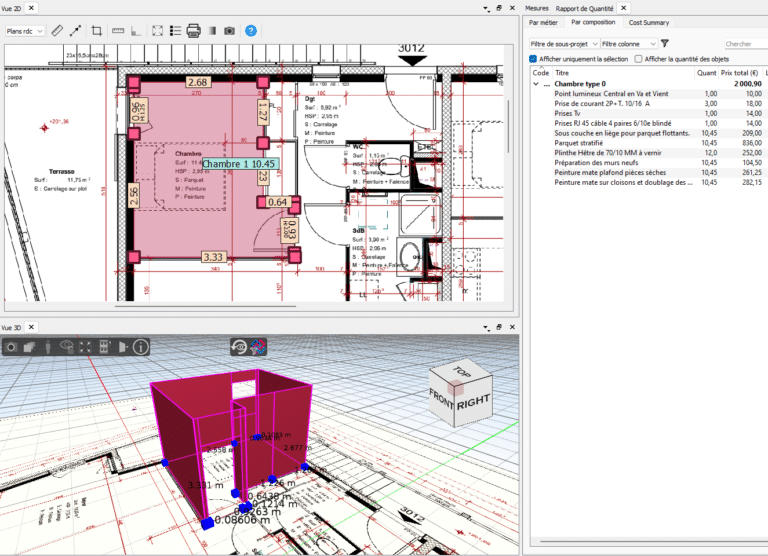Expand the Filtre colonne dropdown
This screenshot has height=556, width=768.
tap(629, 44)
